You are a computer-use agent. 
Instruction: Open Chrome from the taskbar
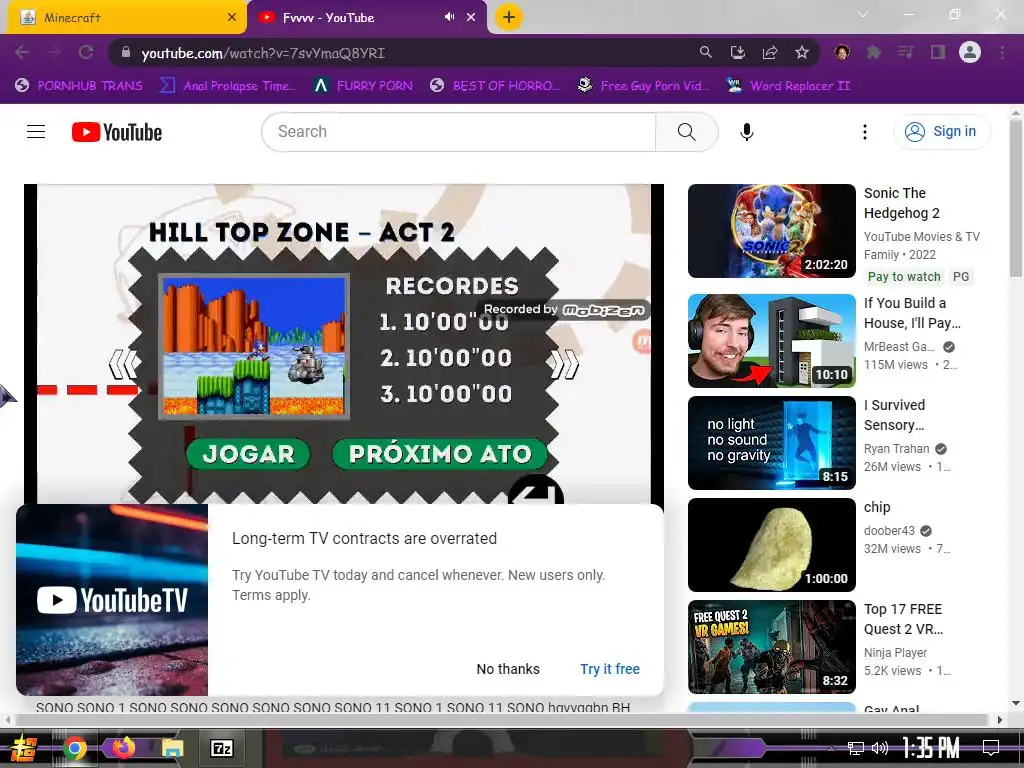[x=75, y=748]
